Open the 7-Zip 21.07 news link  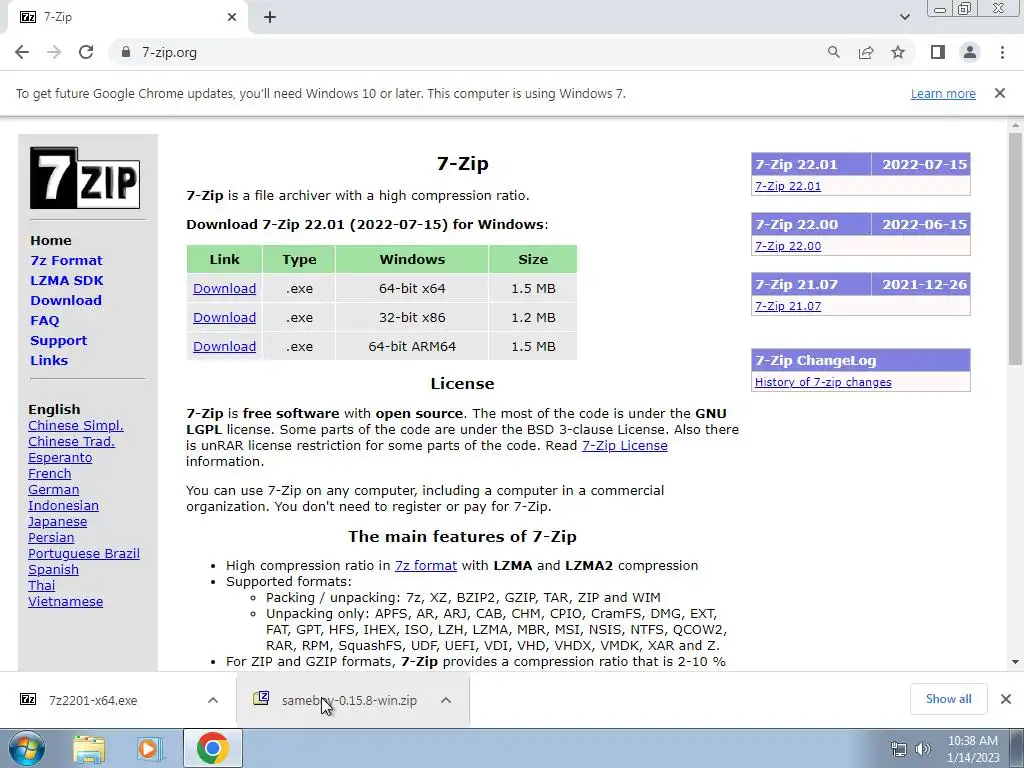[x=788, y=306]
